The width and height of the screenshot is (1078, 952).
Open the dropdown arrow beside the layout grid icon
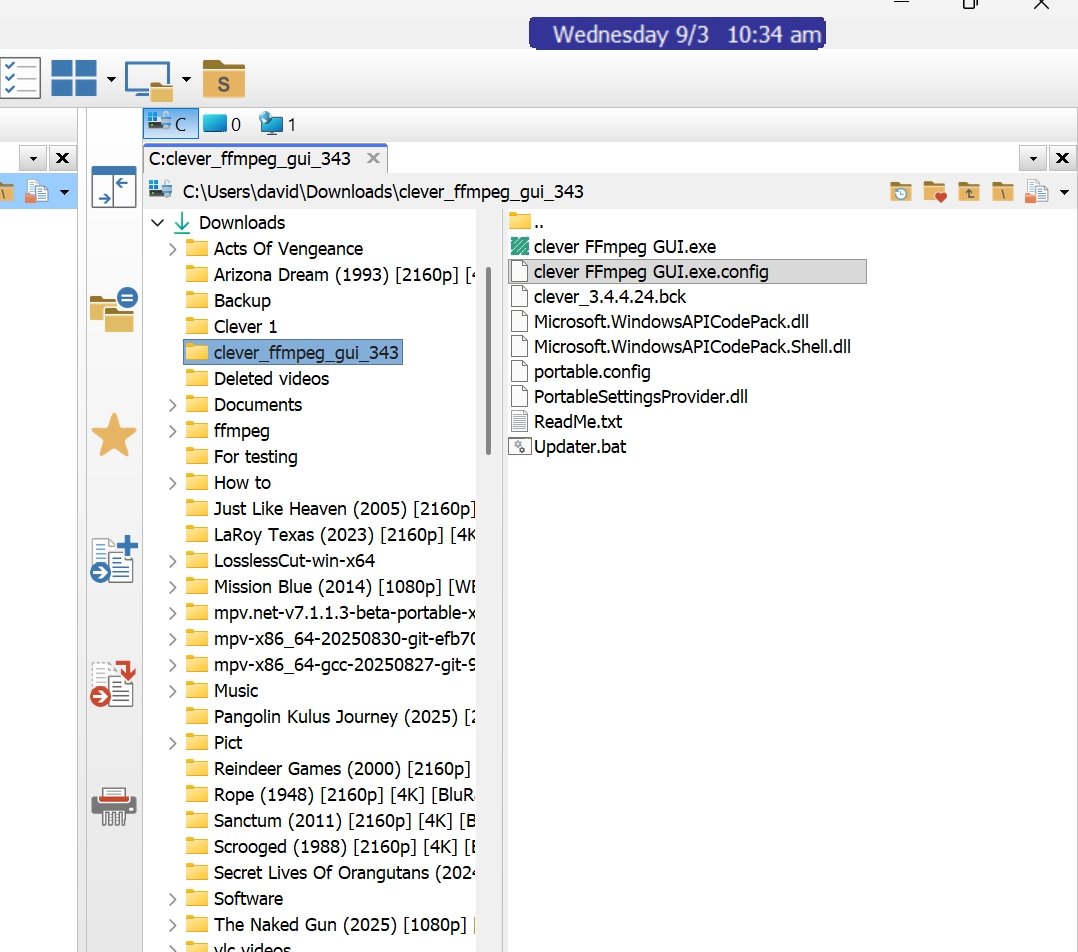(111, 79)
